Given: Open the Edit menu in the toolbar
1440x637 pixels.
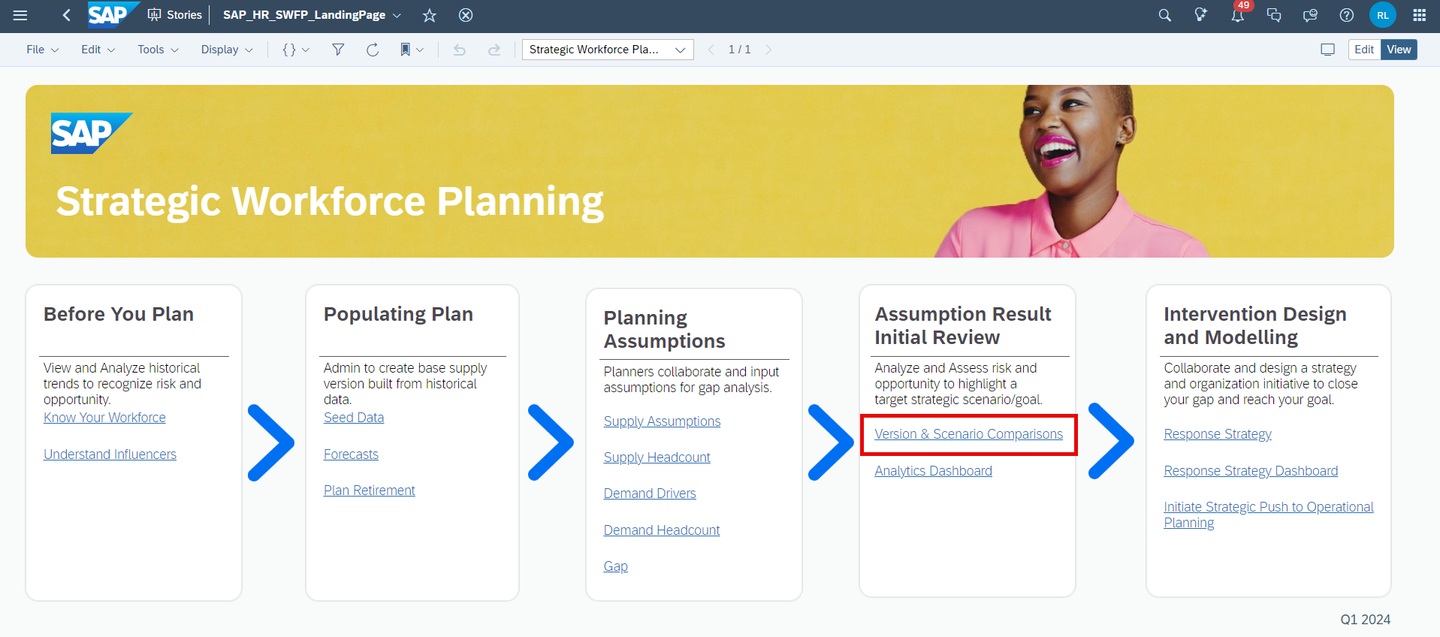Looking at the screenshot, I should pos(98,49).
